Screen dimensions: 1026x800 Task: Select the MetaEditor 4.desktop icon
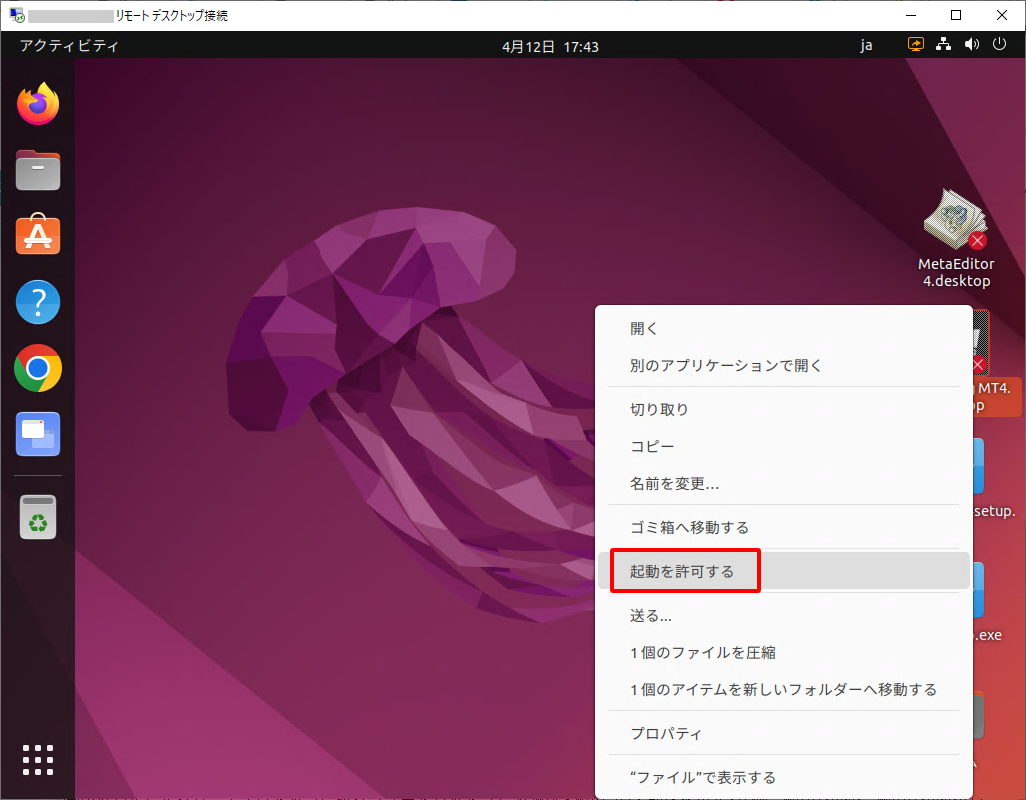coord(956,238)
